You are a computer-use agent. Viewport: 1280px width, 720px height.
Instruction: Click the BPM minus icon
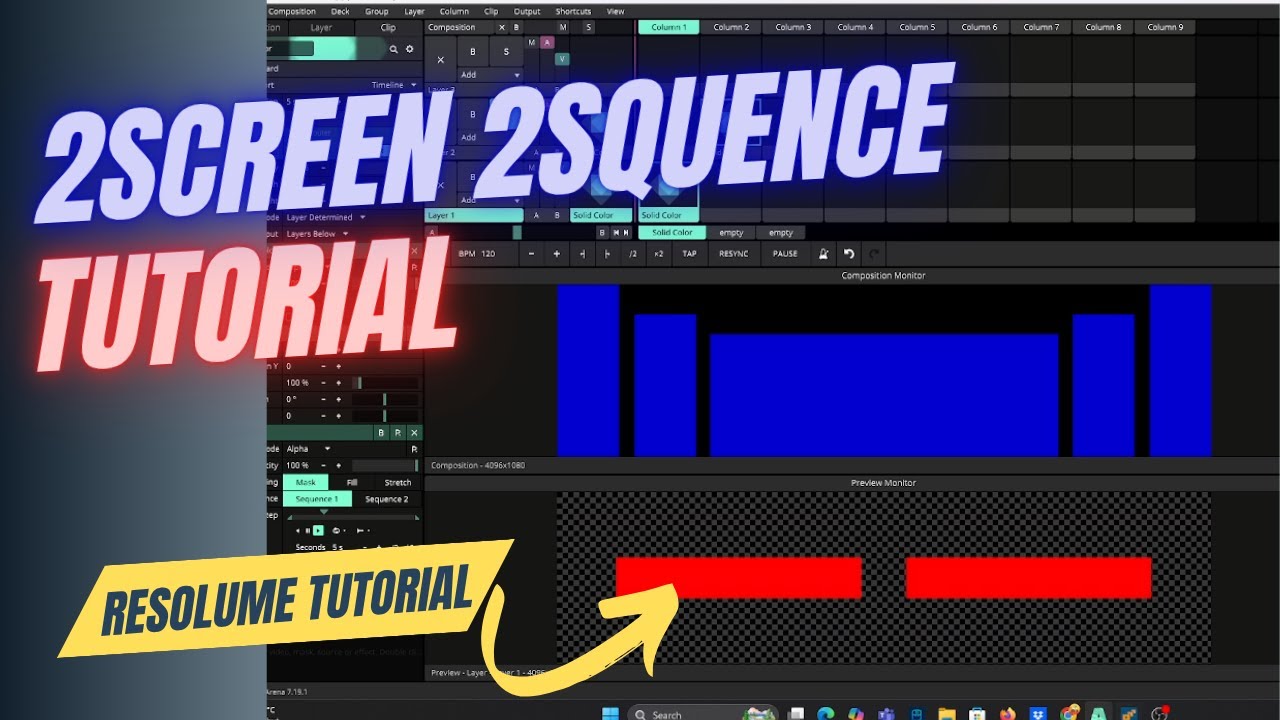pos(532,254)
